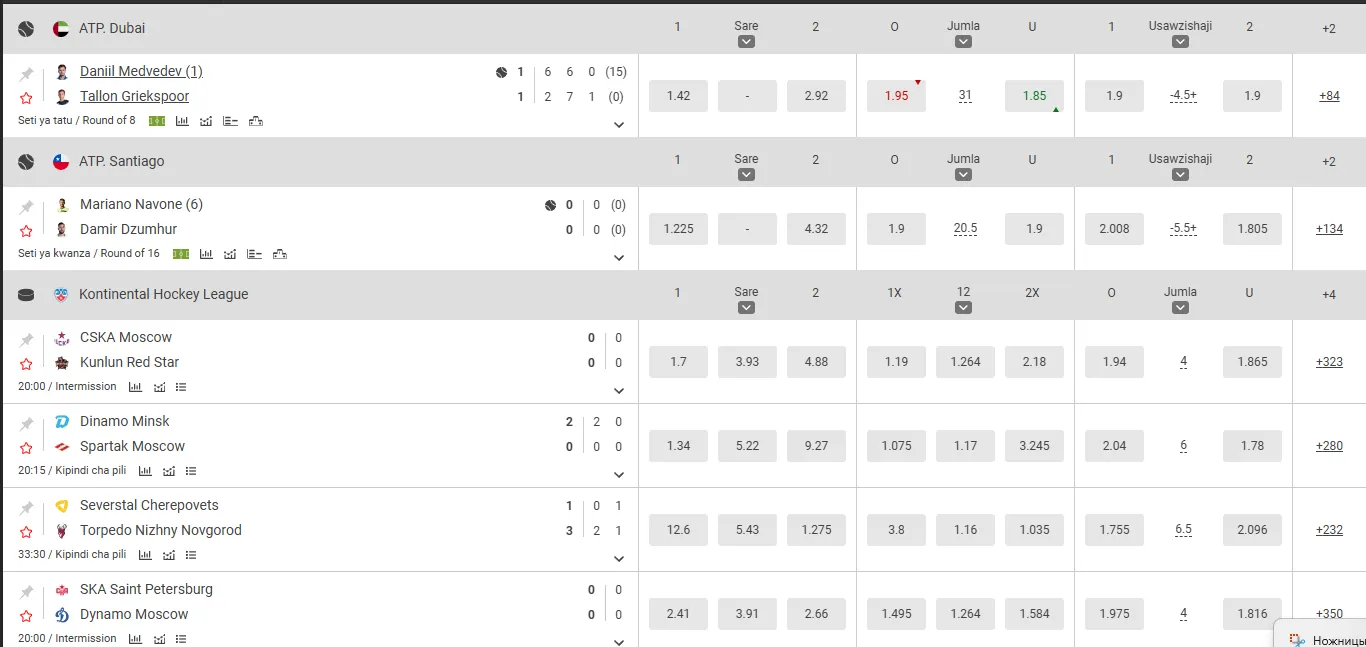Open bar chart statistics for Medvedev match
This screenshot has width=1366, height=647.
pos(182,121)
